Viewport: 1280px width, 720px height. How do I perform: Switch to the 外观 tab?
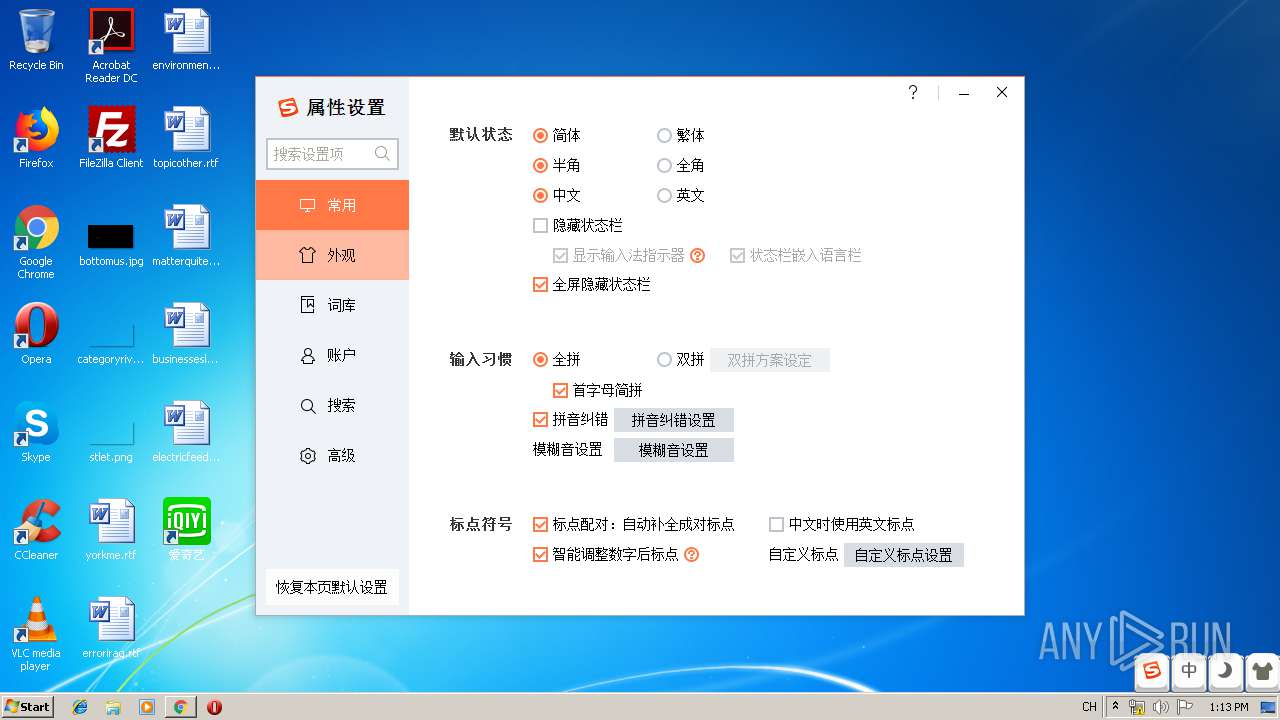click(x=332, y=255)
